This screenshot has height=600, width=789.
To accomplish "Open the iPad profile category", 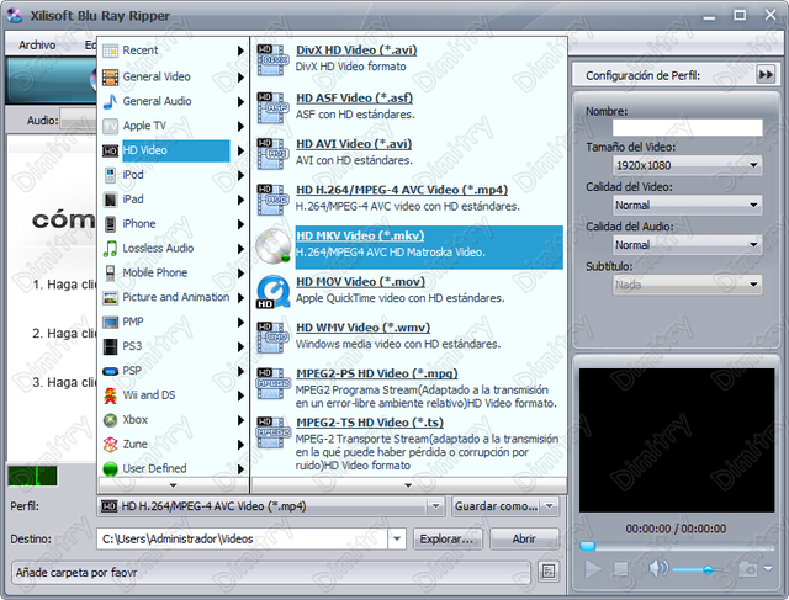I will [173, 199].
